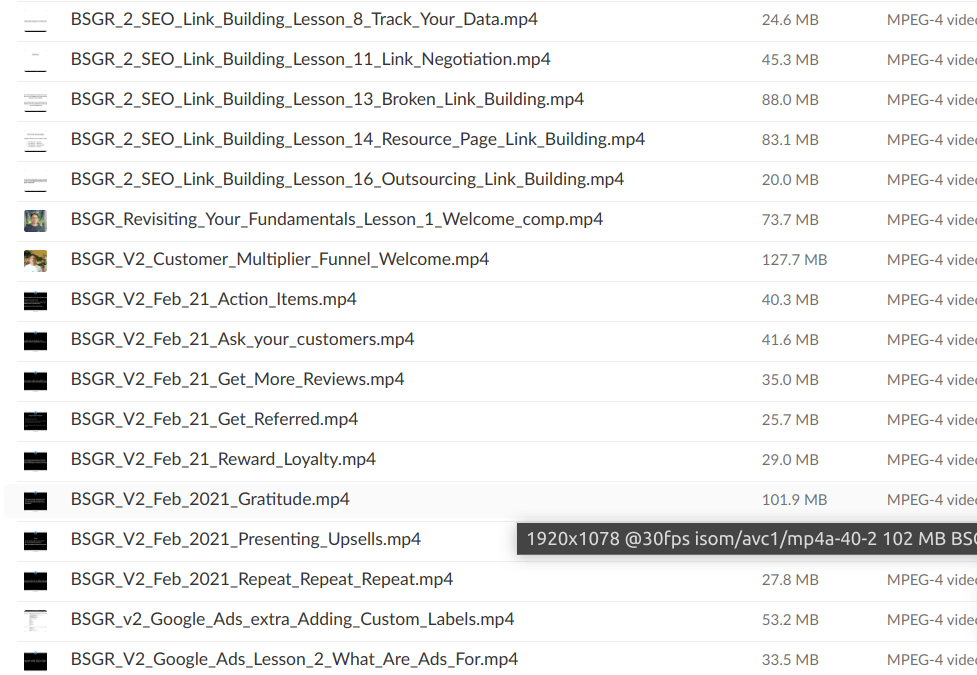This screenshot has width=977, height=675.
Task: Click the Feb_2021_Gratitude.mp4 file icon
Action: pos(35,500)
